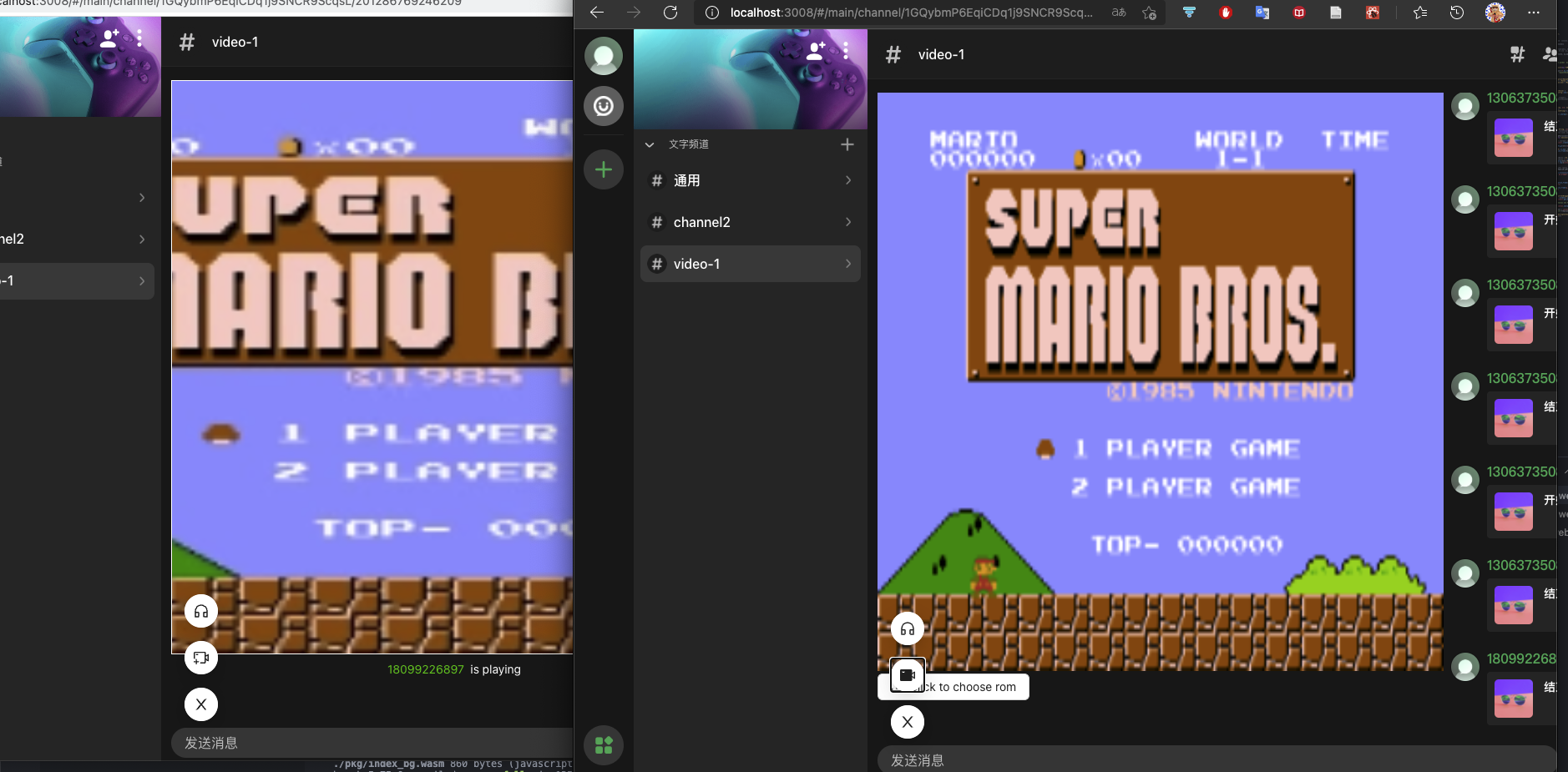This screenshot has height=772, width=1568.
Task: Open the teal funnel extension icon
Action: 1189,13
